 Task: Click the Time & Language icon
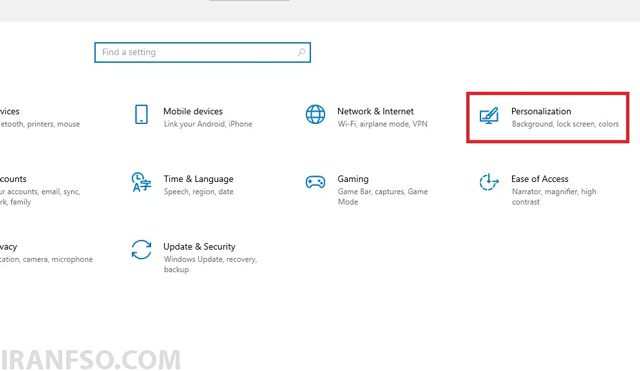click(141, 182)
